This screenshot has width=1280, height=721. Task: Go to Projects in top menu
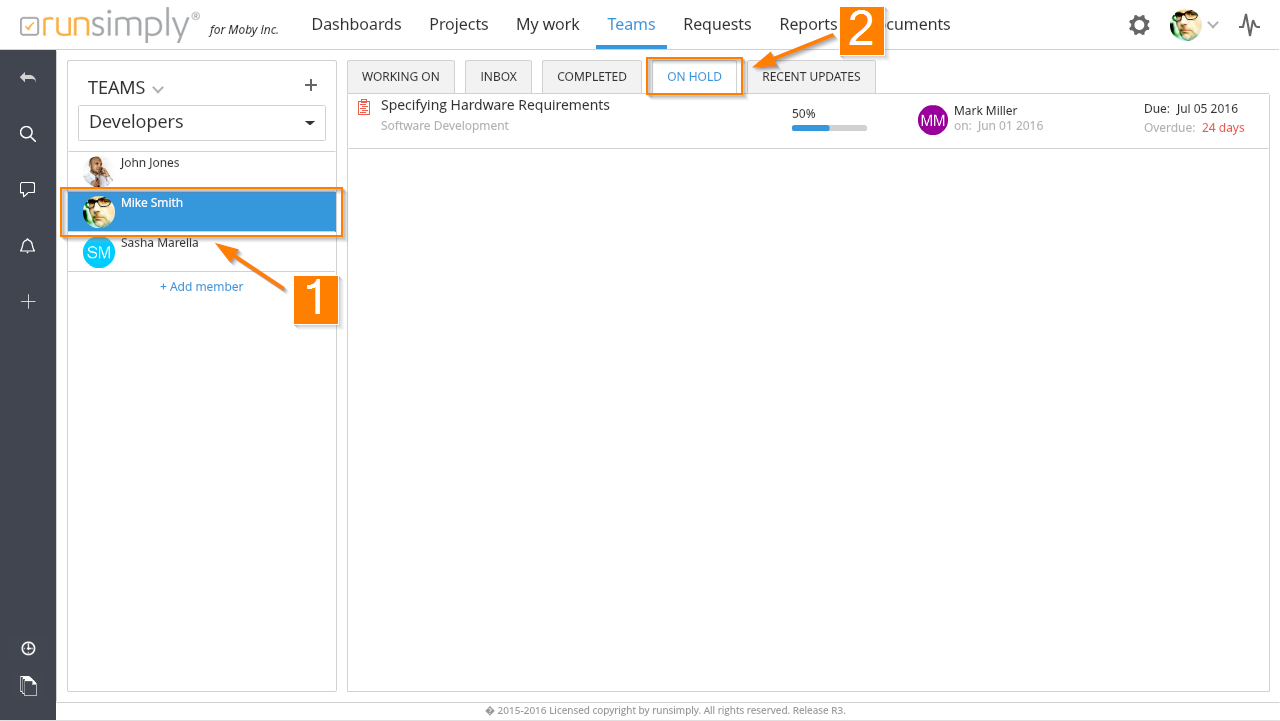pos(458,24)
